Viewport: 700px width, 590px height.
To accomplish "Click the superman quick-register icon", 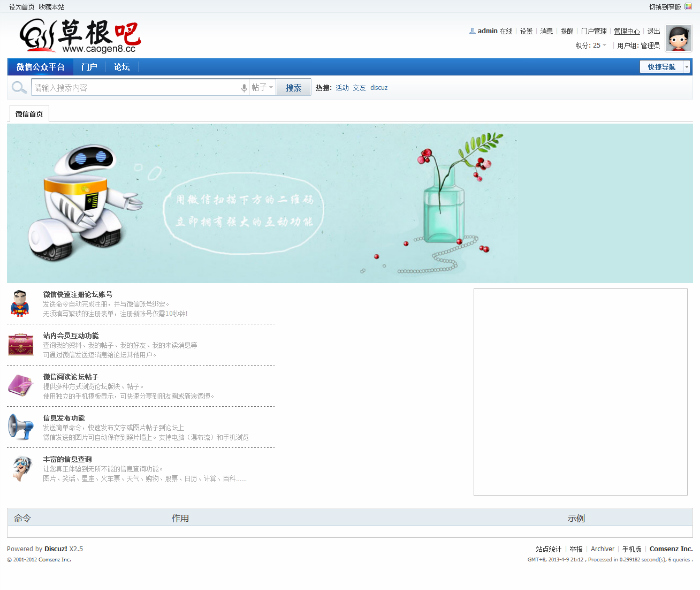I will click(x=20, y=303).
